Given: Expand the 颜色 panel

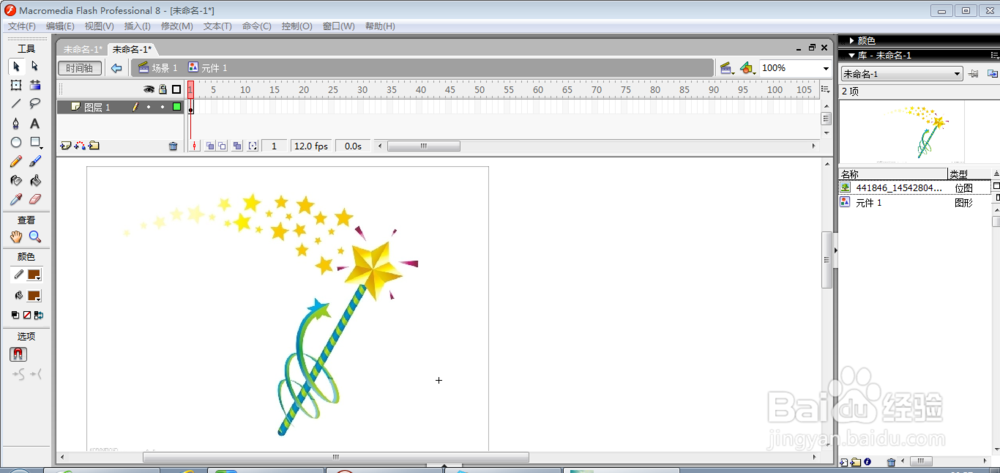Looking at the screenshot, I should (x=851, y=41).
